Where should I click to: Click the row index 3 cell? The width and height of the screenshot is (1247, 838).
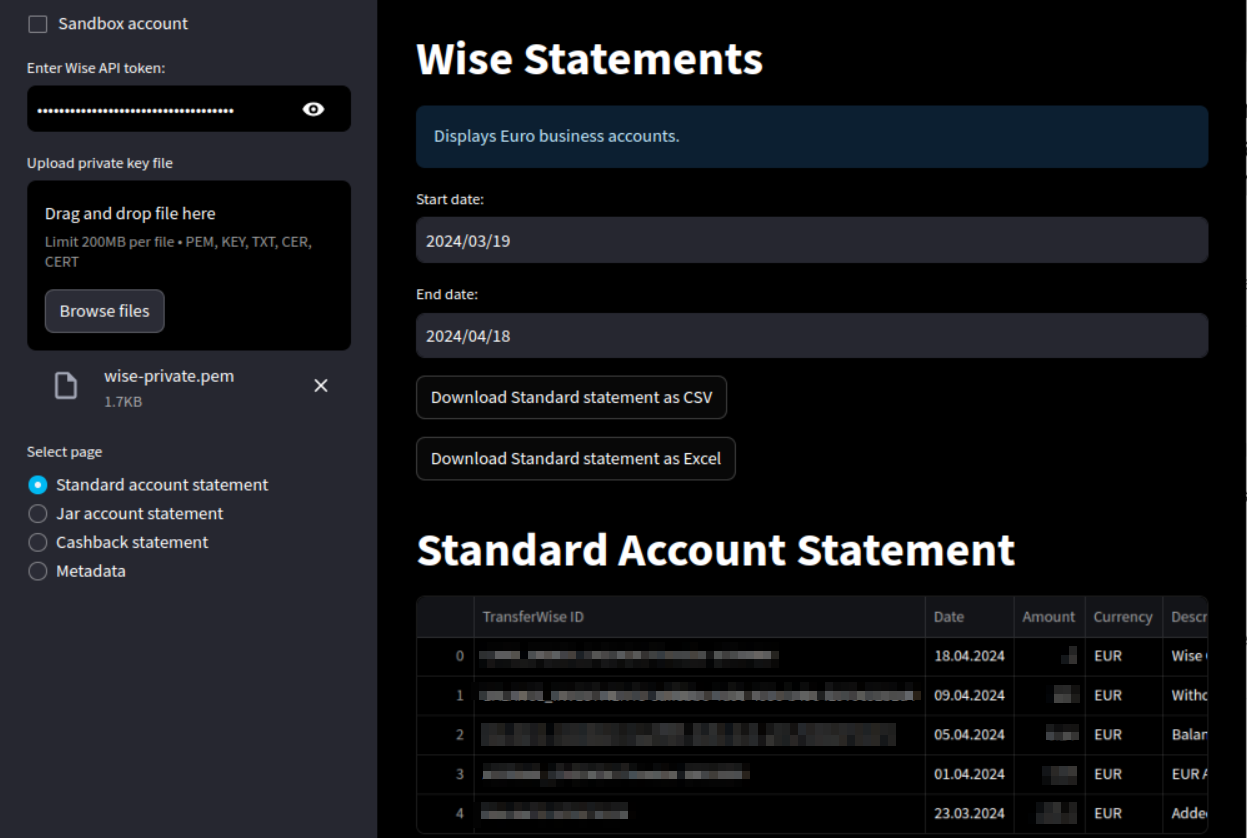pos(445,774)
